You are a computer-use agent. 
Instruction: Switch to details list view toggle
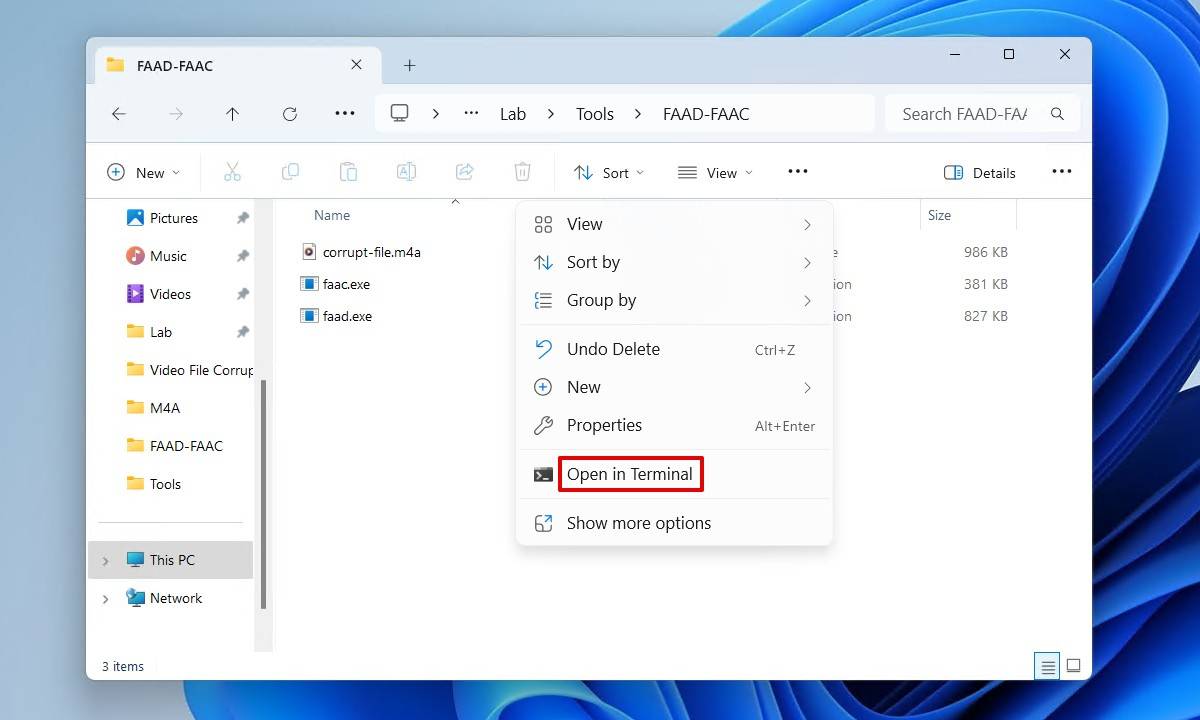pyautogui.click(x=1047, y=666)
